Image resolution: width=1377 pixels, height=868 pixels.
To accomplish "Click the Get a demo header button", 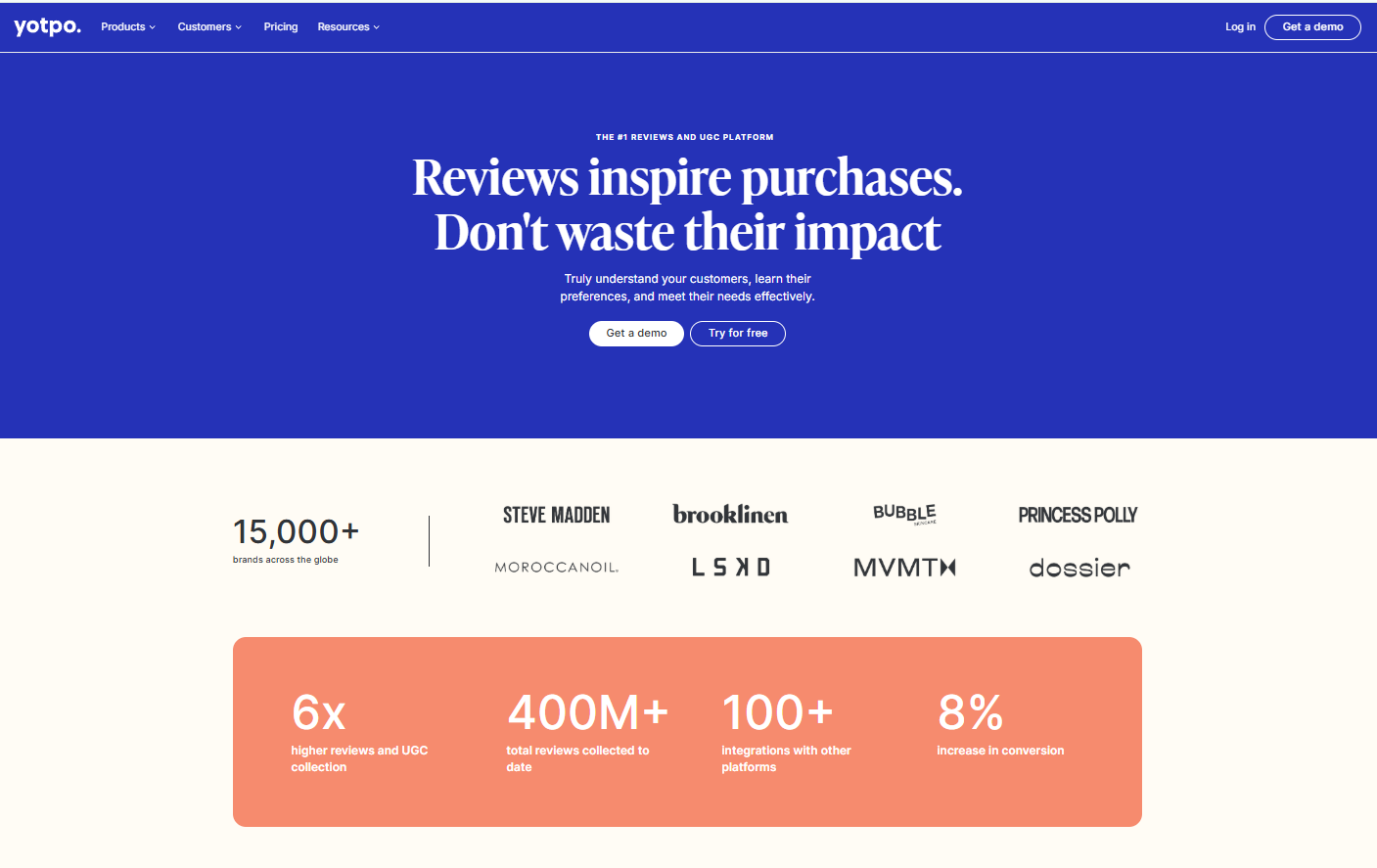I will tap(1312, 26).
